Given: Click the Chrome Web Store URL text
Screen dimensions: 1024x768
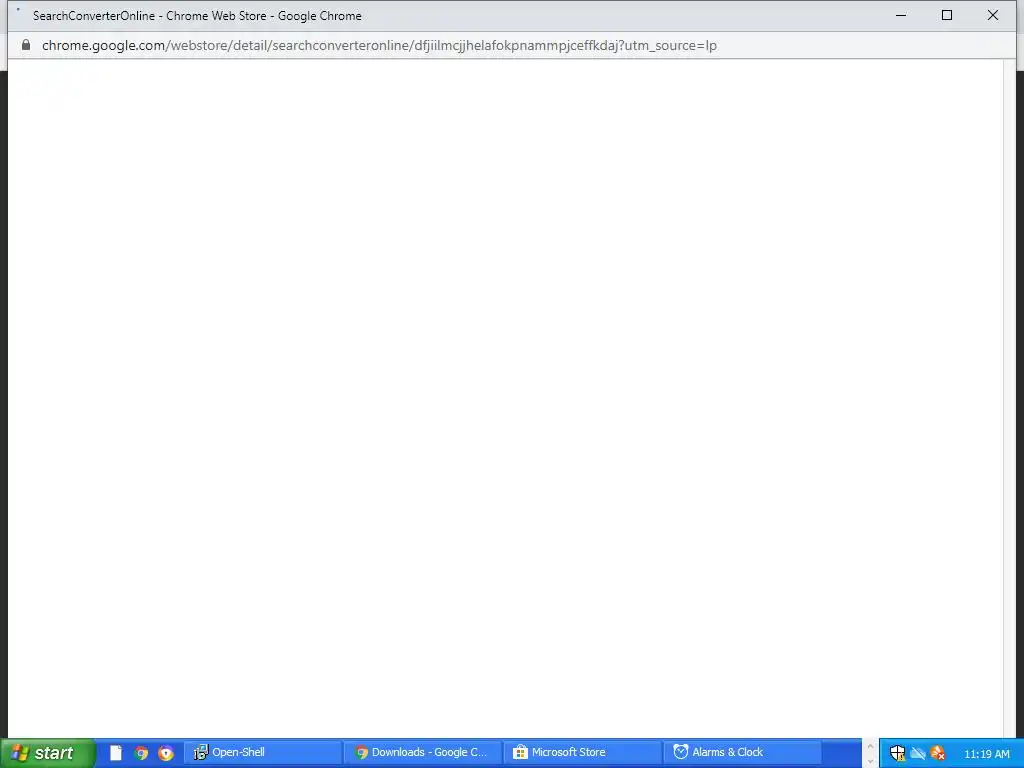Looking at the screenshot, I should pos(379,46).
